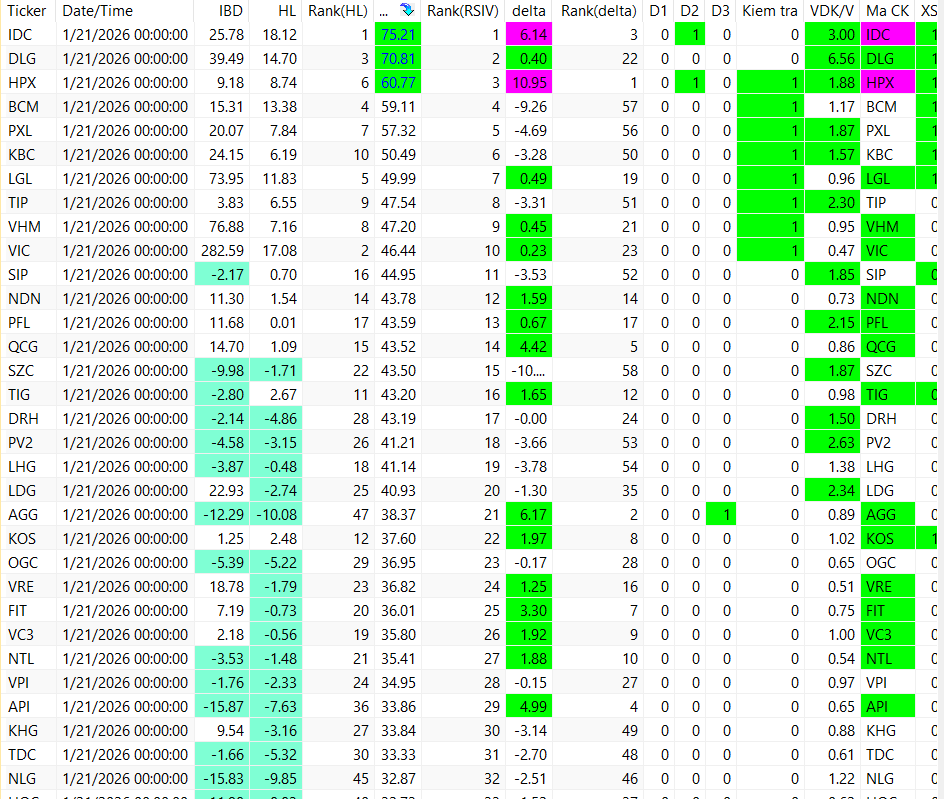Click HL value 18.12 in IDC row
Screen dimensions: 944x799
tap(280, 35)
